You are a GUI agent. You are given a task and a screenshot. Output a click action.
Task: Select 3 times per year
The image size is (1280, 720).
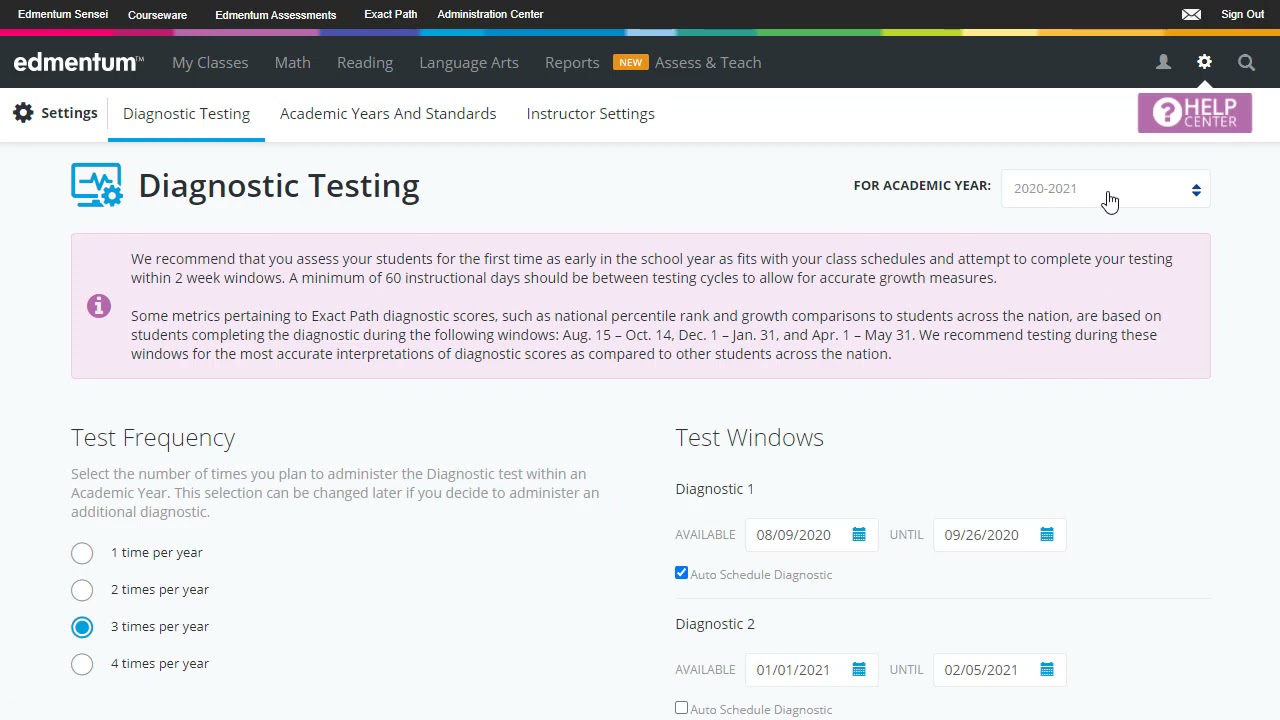[x=82, y=627]
